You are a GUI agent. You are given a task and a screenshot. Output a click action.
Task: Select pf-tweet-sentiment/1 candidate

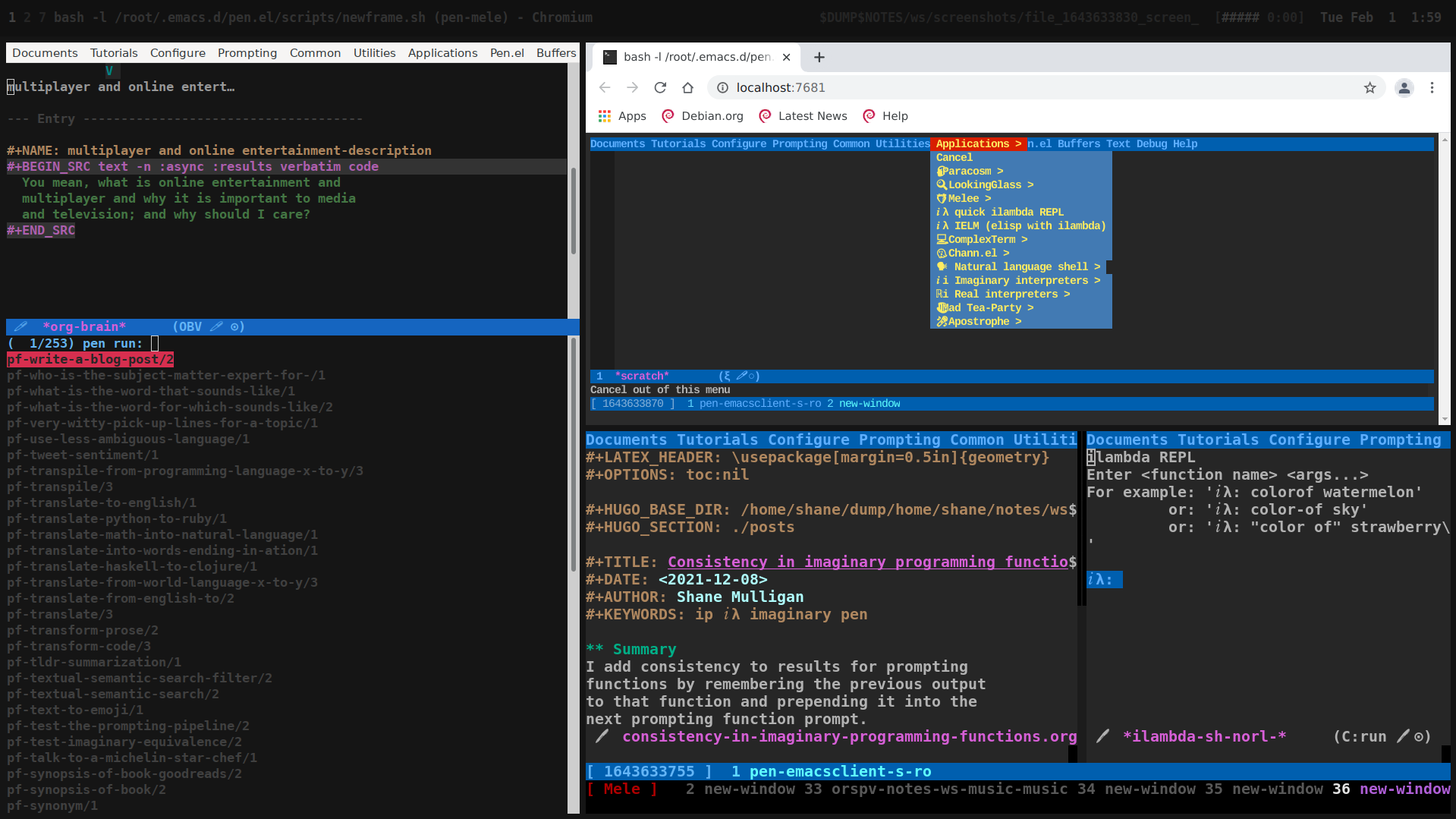click(x=83, y=455)
